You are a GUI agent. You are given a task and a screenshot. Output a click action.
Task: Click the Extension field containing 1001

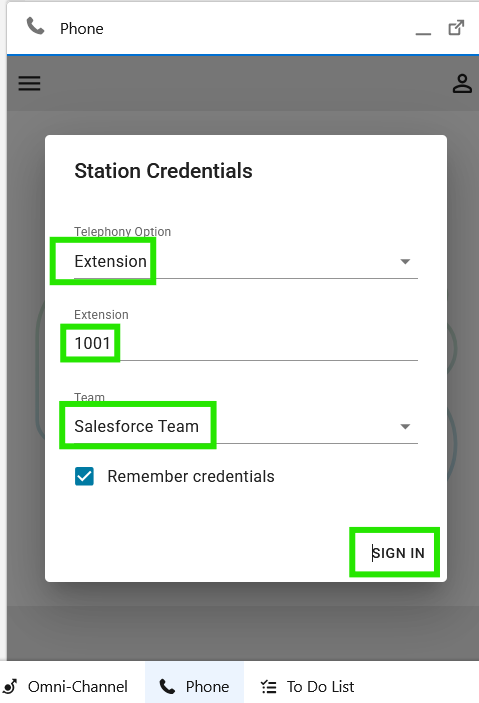246,343
